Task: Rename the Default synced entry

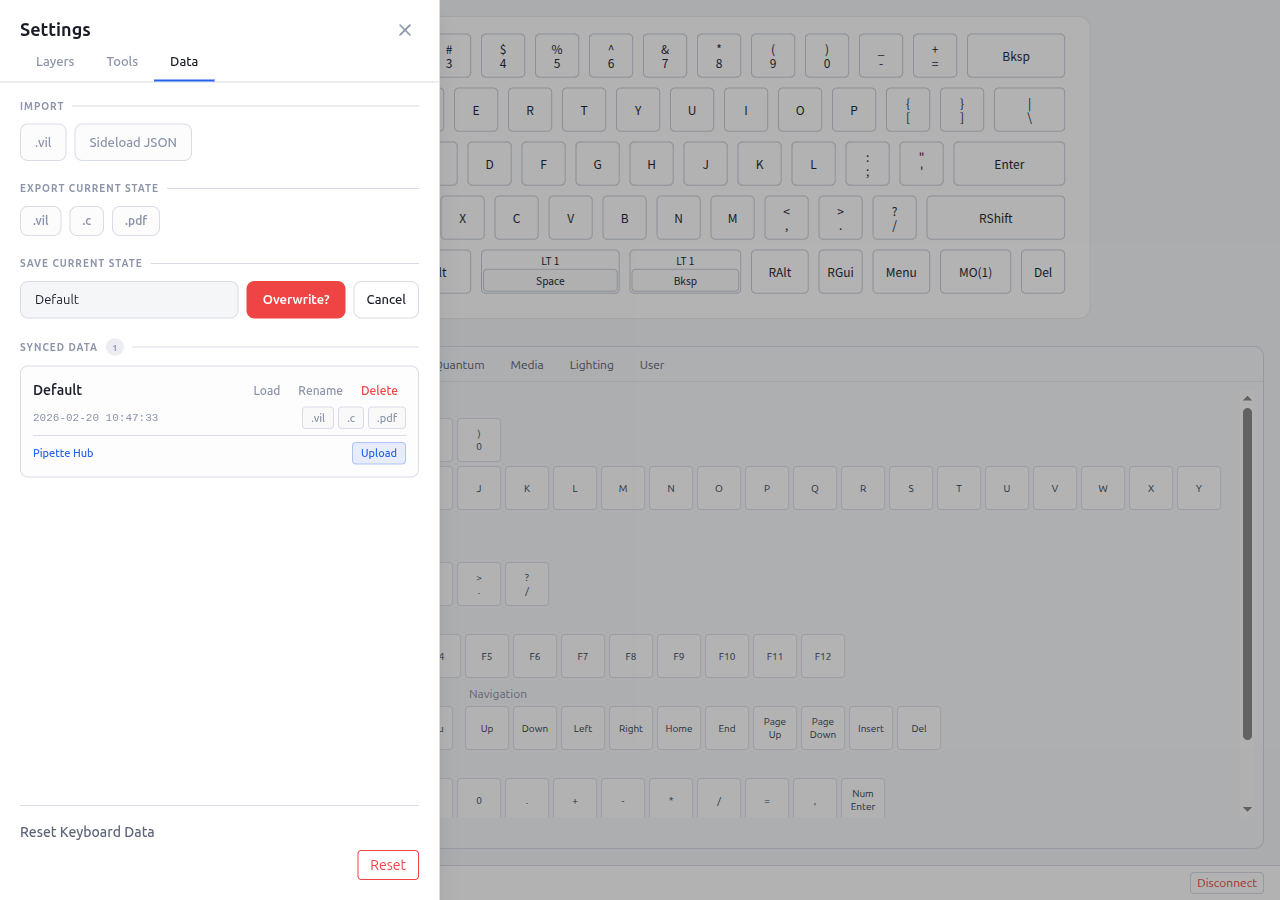Action: click(320, 390)
